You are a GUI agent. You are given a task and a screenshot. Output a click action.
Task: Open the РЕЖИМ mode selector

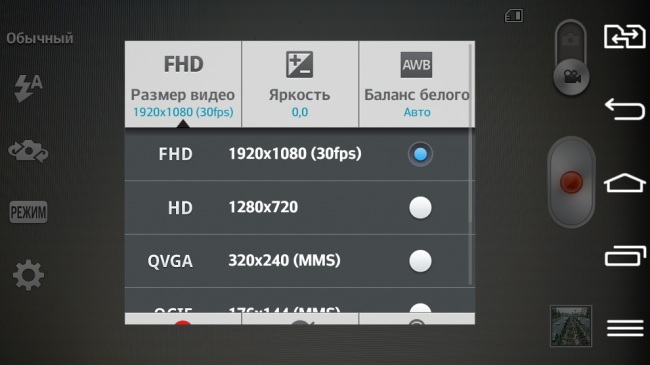pos(28,212)
